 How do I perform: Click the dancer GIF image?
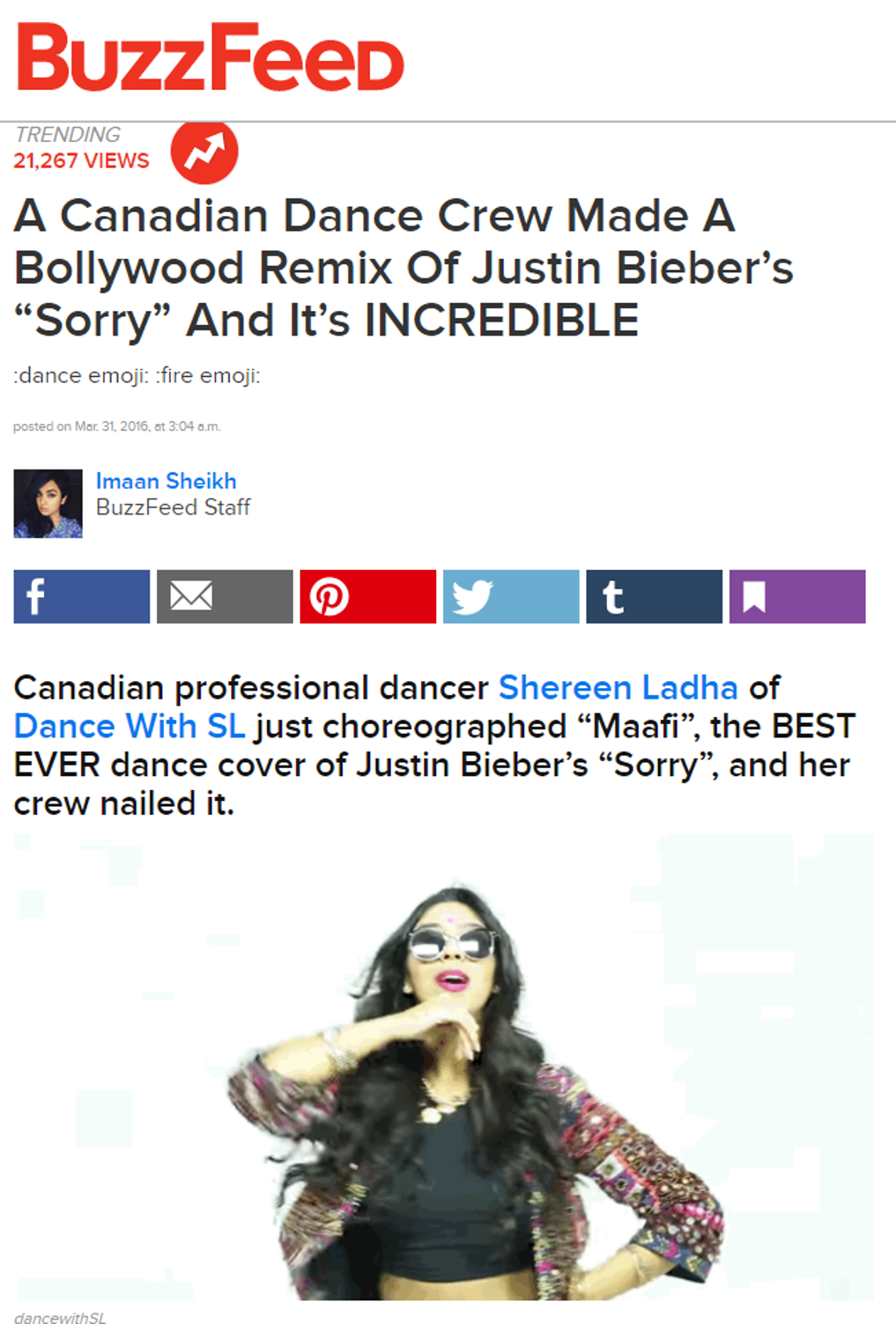point(443,1067)
